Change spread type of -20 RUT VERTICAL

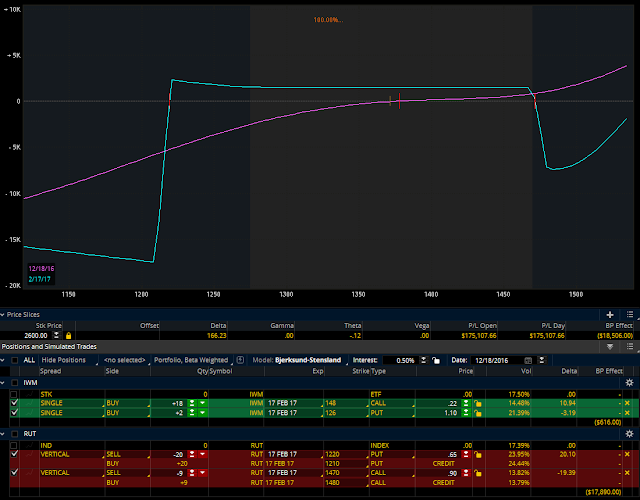pos(72,454)
